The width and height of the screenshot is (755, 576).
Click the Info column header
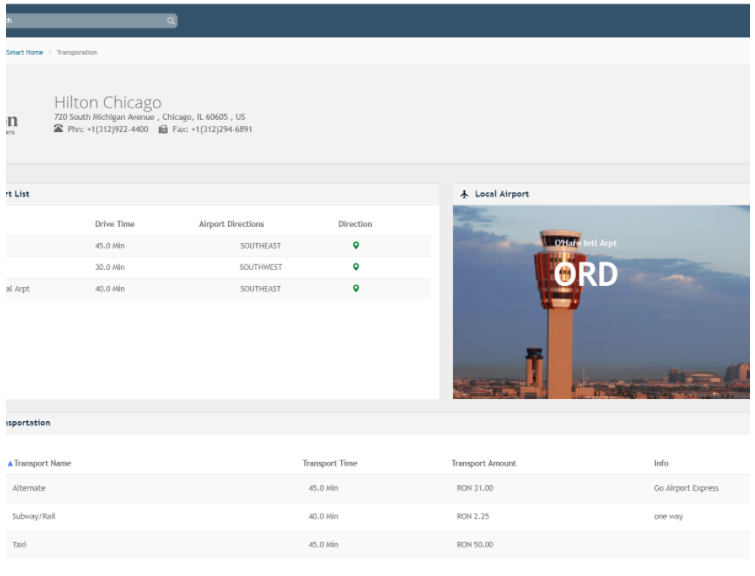point(661,463)
